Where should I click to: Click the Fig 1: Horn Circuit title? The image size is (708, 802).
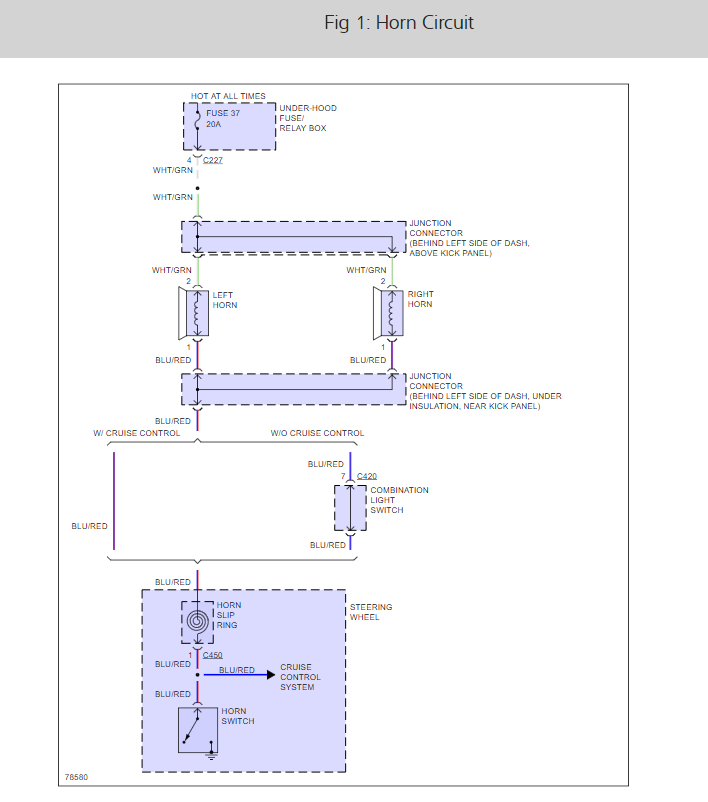pos(399,23)
